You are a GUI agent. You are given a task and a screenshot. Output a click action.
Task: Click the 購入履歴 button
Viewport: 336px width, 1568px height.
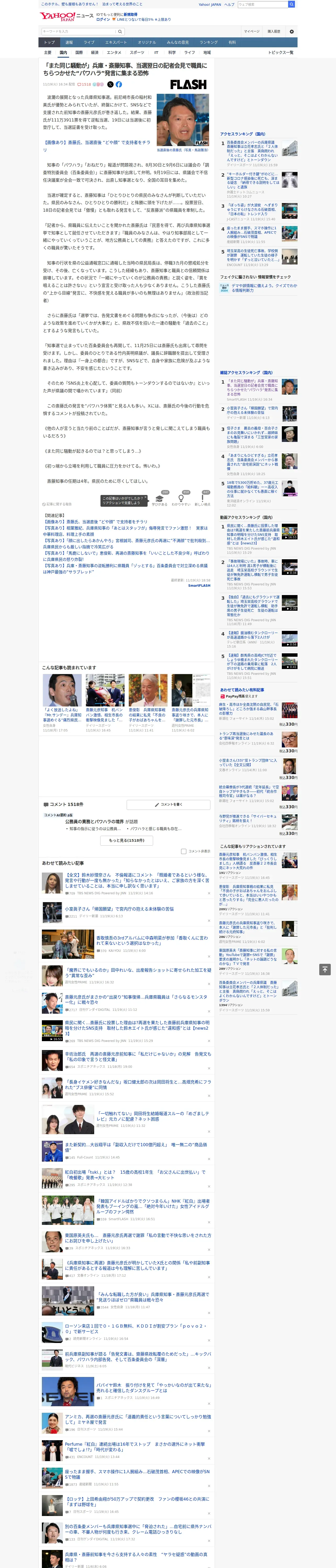[274, 31]
